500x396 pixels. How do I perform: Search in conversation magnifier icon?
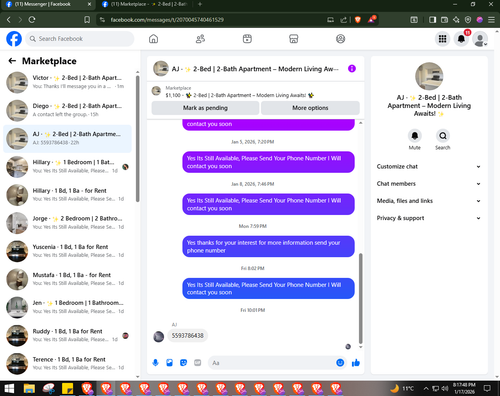point(443,136)
